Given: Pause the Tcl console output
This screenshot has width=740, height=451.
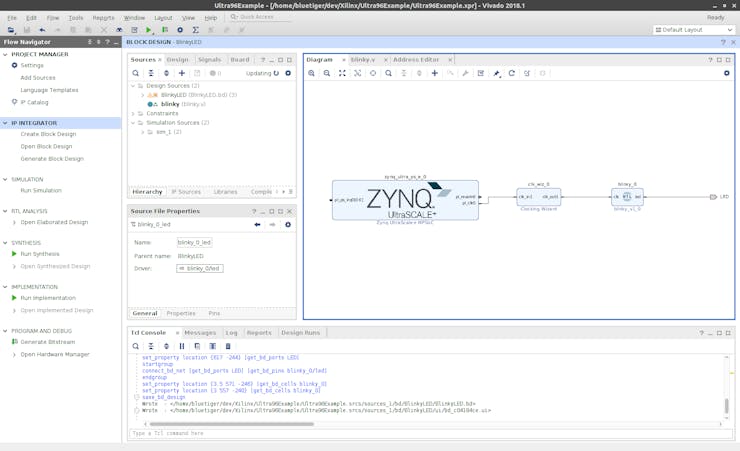Looking at the screenshot, I should 182,346.
